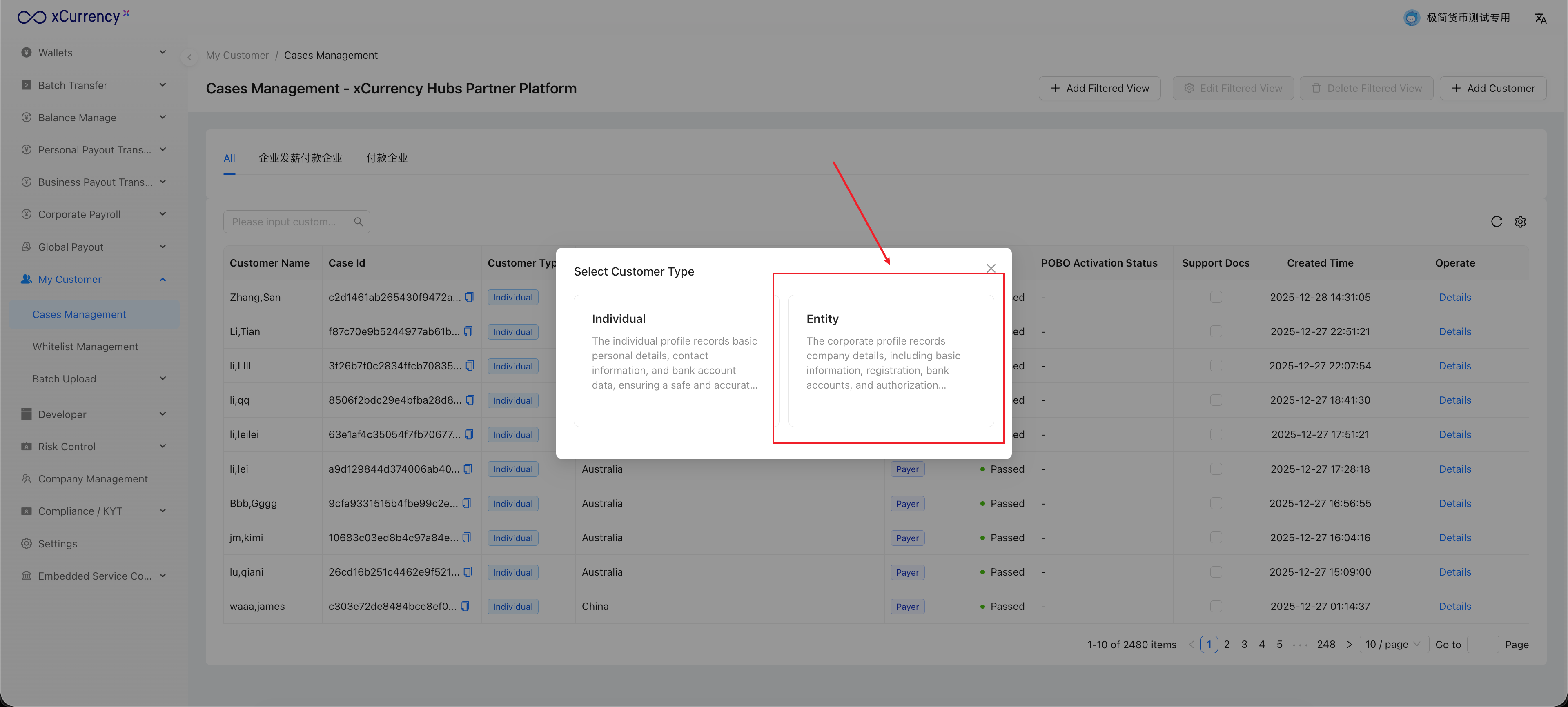Click the search magnifier icon
Image resolution: width=1568 pixels, height=707 pixels.
click(359, 222)
